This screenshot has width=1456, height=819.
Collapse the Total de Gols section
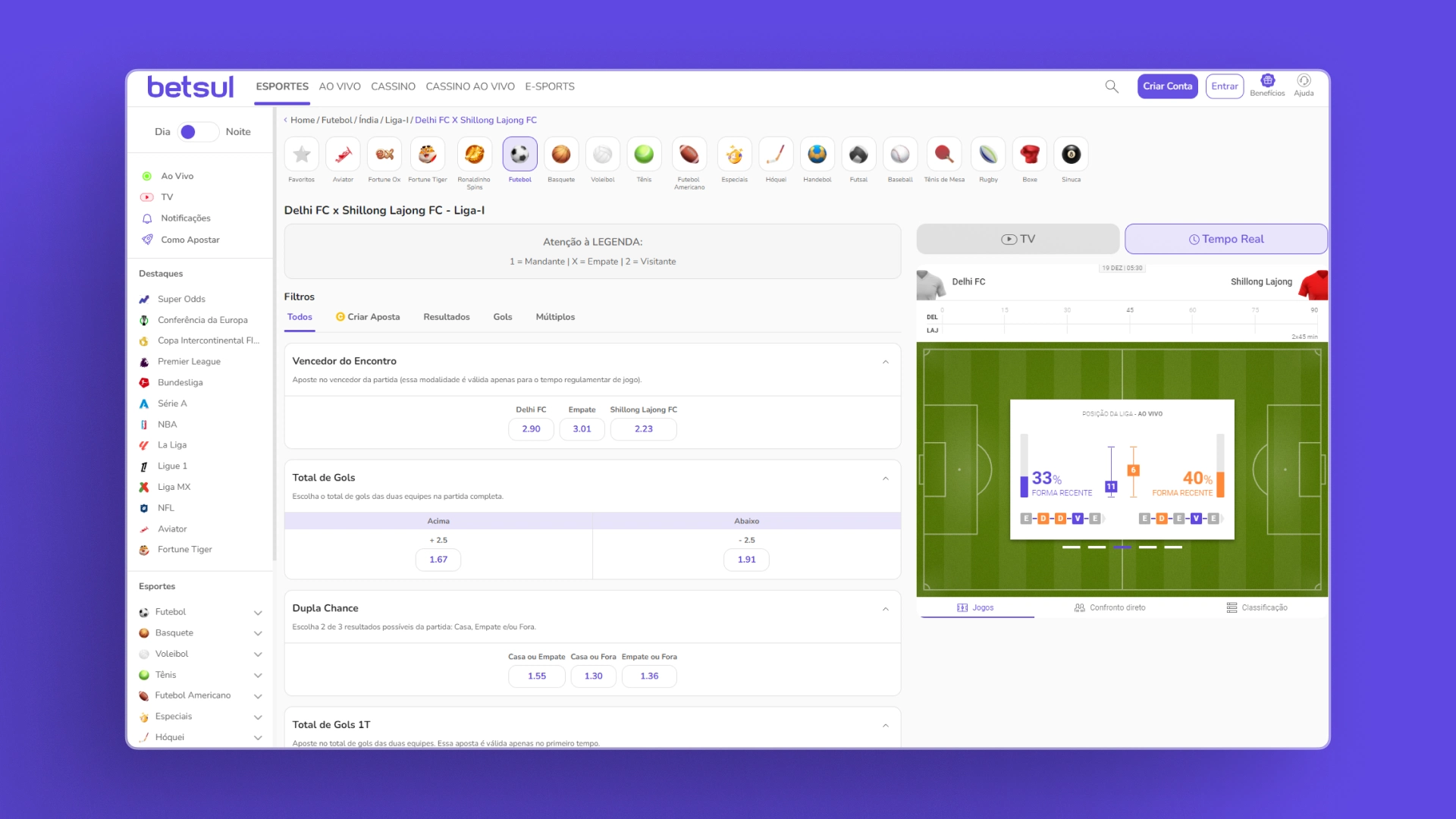click(885, 479)
